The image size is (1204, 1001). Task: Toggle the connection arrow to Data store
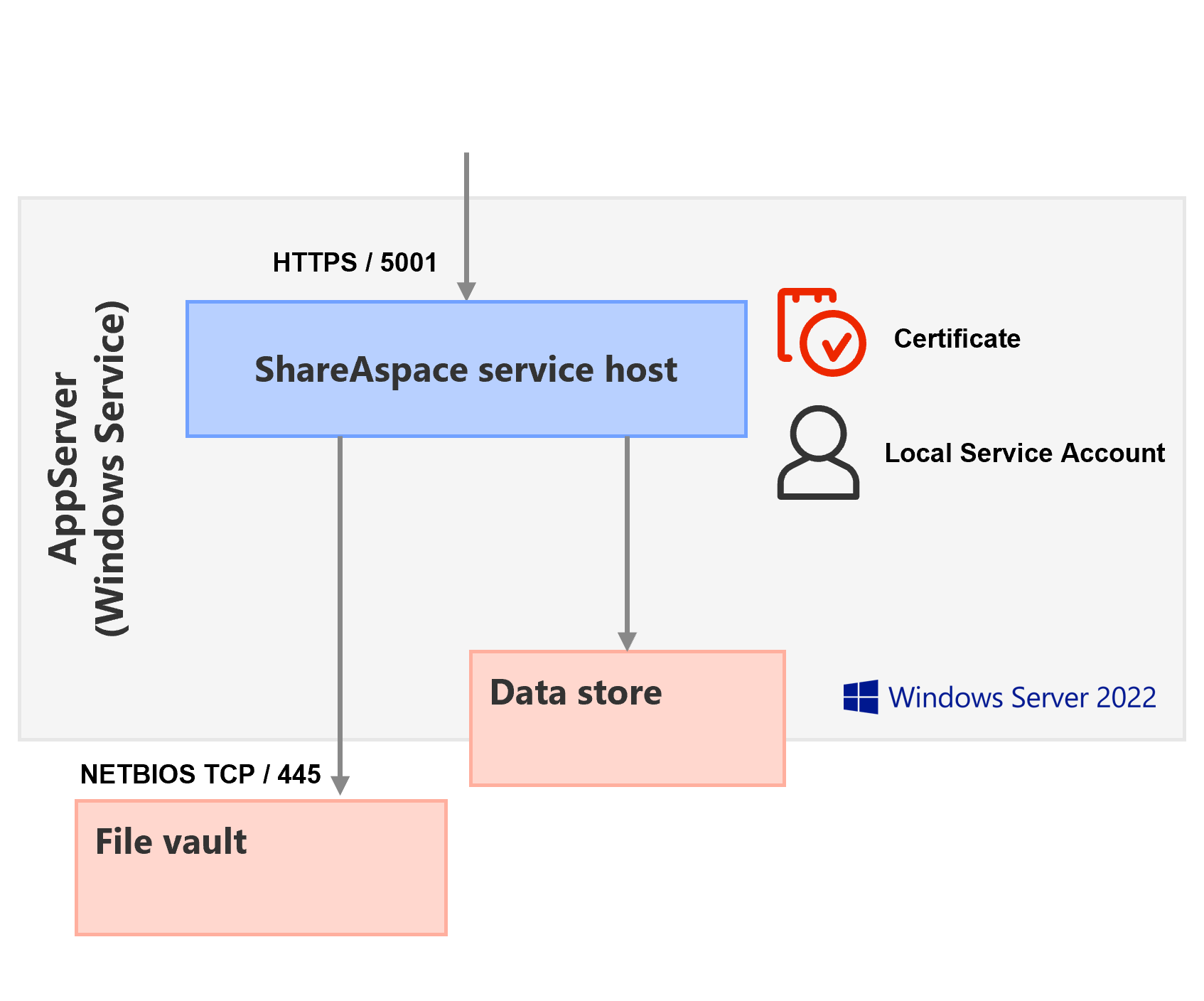tap(628, 540)
